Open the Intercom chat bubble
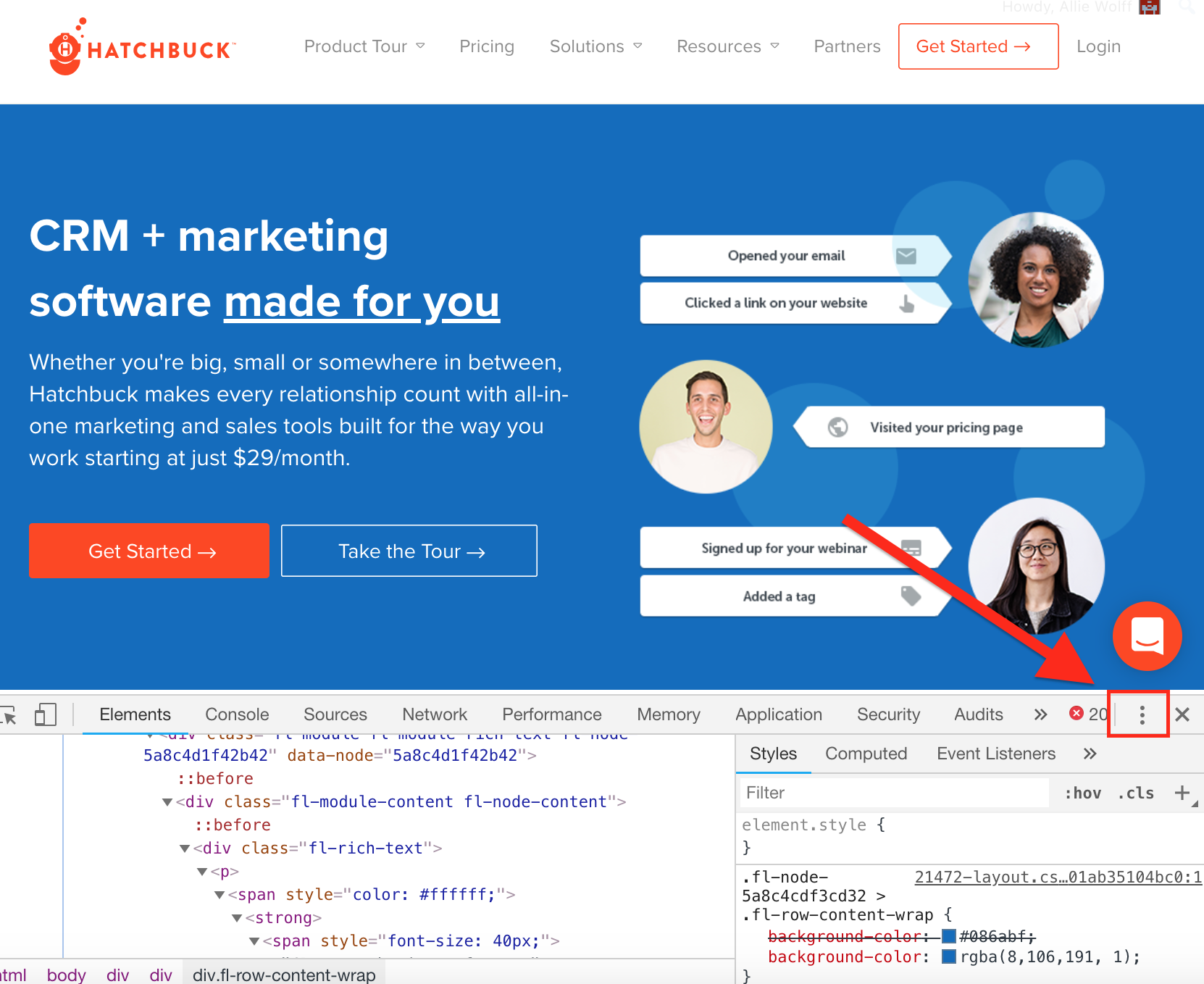Image resolution: width=1204 pixels, height=984 pixels. click(x=1147, y=635)
